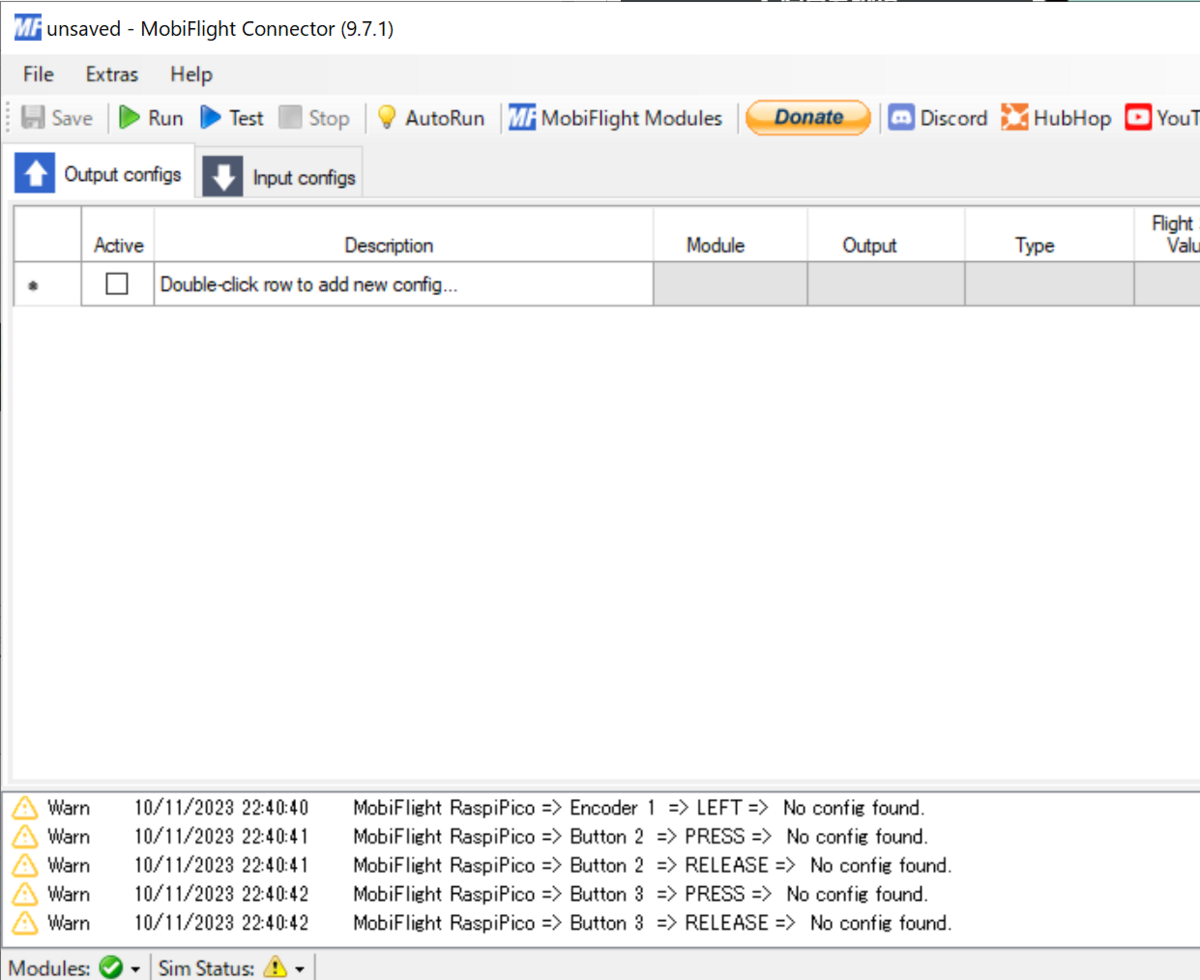Select the new-row asterisk row header

click(47, 284)
